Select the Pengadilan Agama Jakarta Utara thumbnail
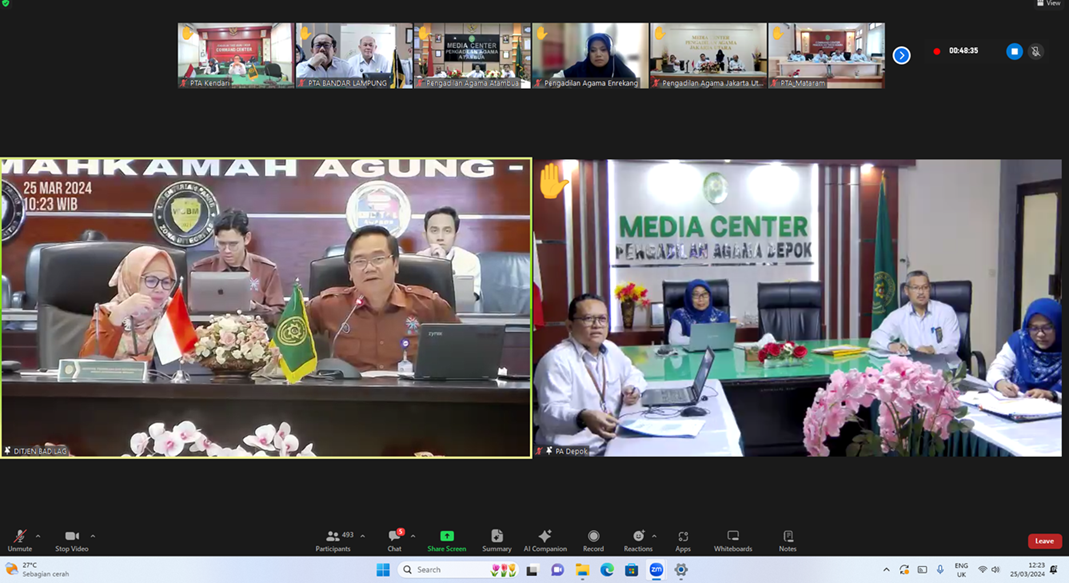The width and height of the screenshot is (1069, 583). click(x=708, y=55)
